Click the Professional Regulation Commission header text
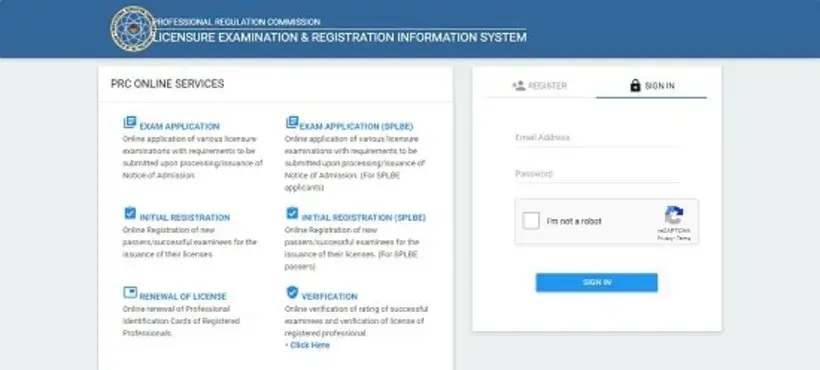820x370 pixels. [236, 22]
